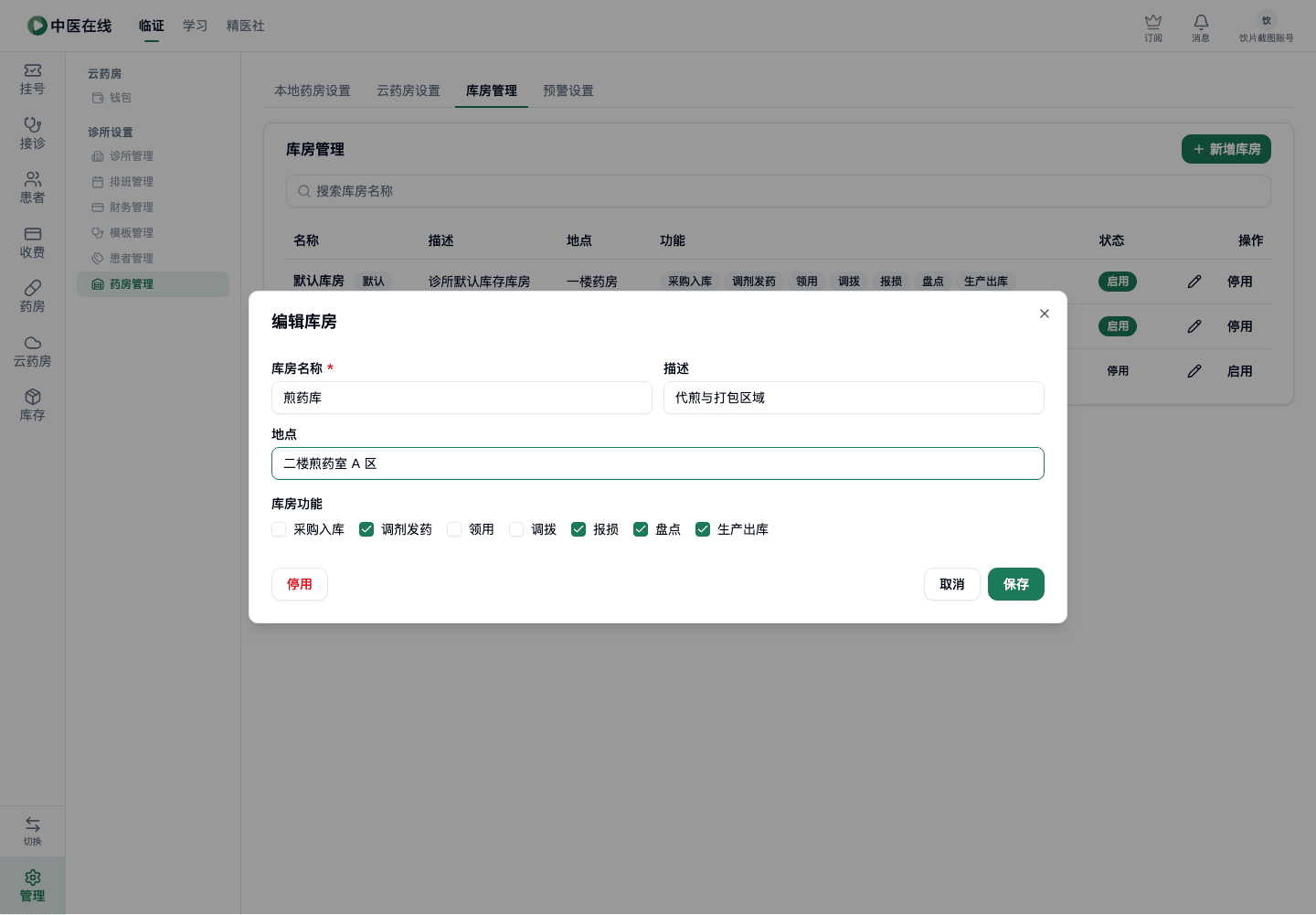1316x915 pixels.
Task: Open 临证 top navigation item
Action: click(x=152, y=26)
